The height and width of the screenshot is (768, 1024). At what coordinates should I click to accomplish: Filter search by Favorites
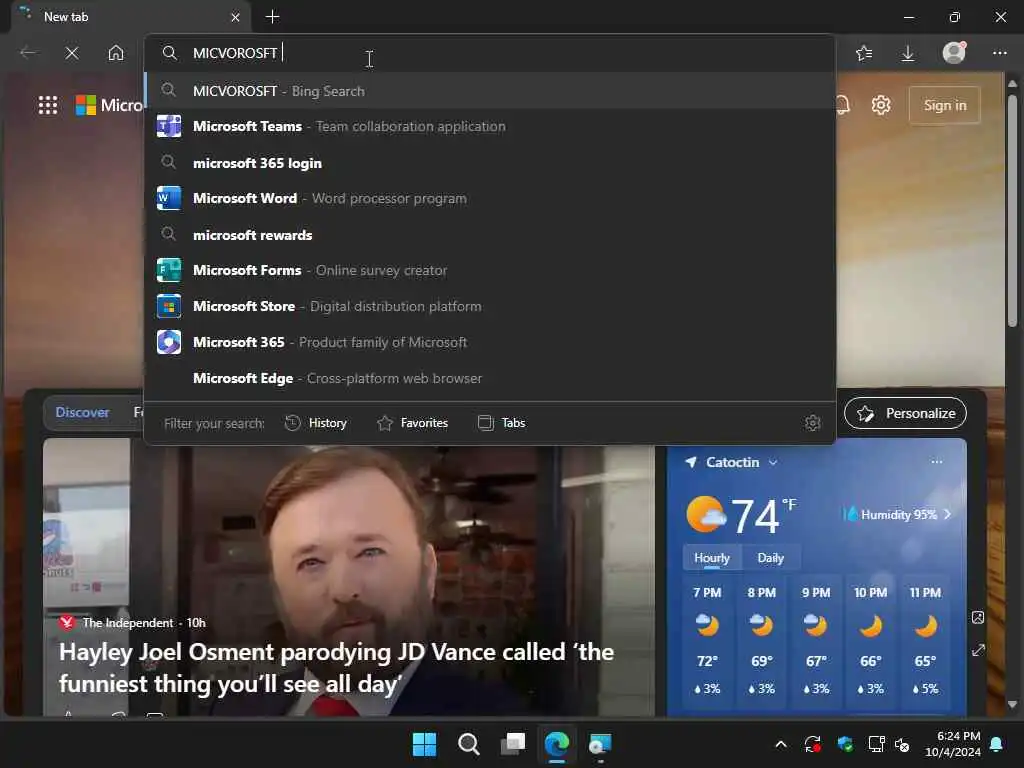pos(413,423)
